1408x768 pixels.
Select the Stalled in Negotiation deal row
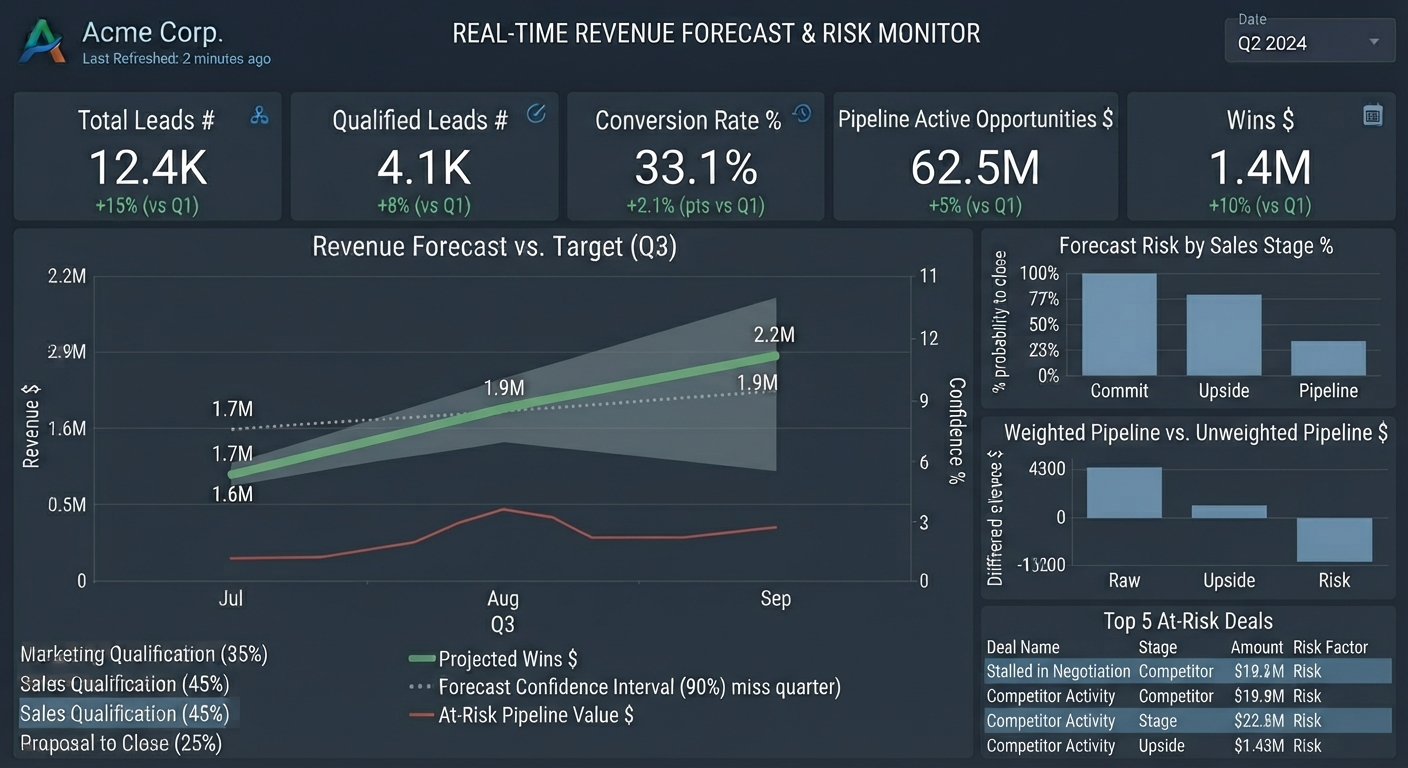click(x=1188, y=671)
